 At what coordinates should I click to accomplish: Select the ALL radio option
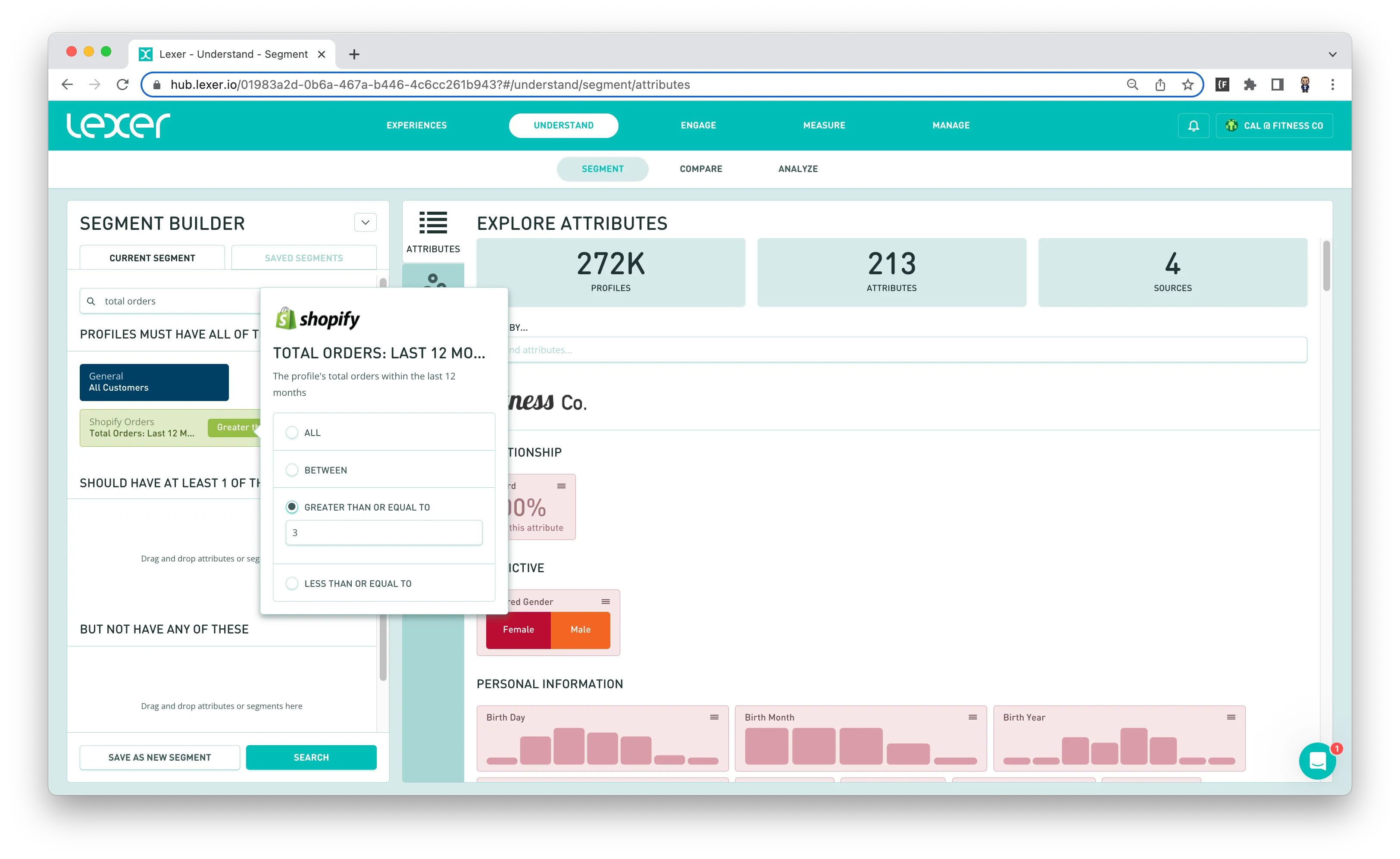(x=292, y=433)
